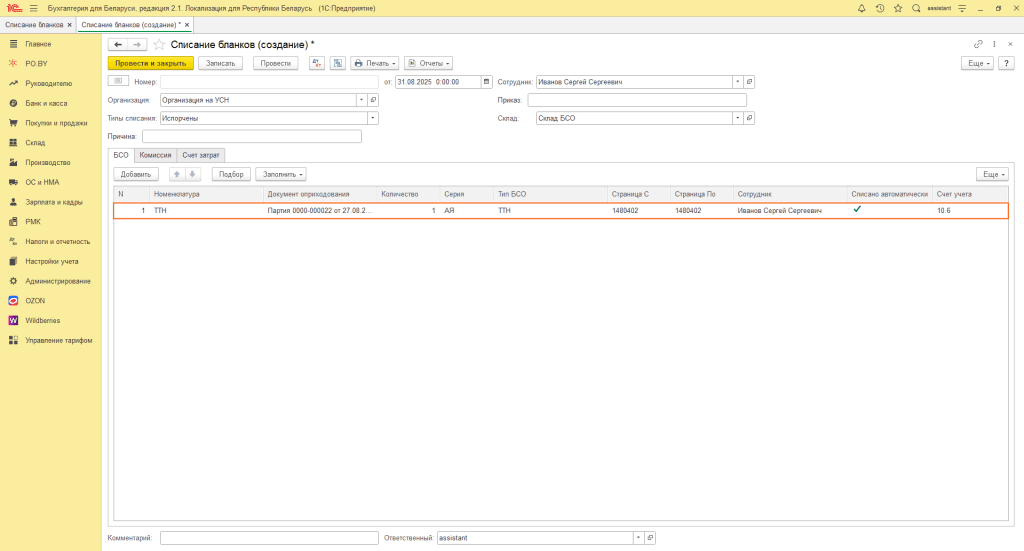Open the main hamburger menu
Image resolution: width=1024 pixels, height=551 pixels.
[34, 8]
